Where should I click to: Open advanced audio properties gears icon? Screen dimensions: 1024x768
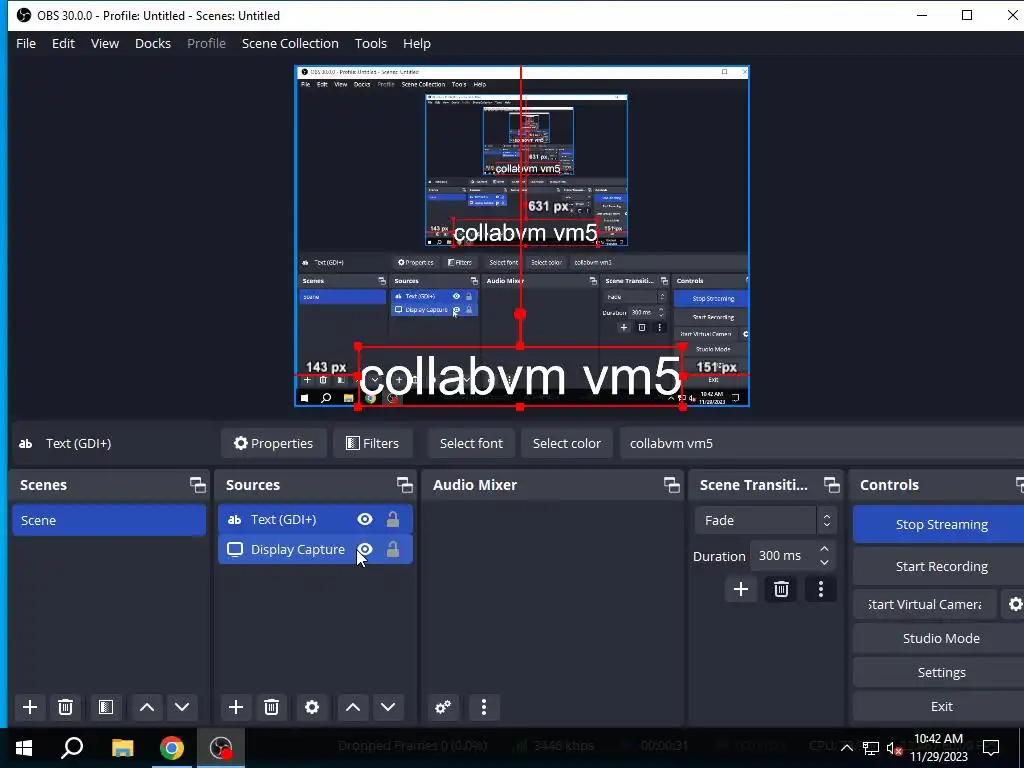(443, 707)
